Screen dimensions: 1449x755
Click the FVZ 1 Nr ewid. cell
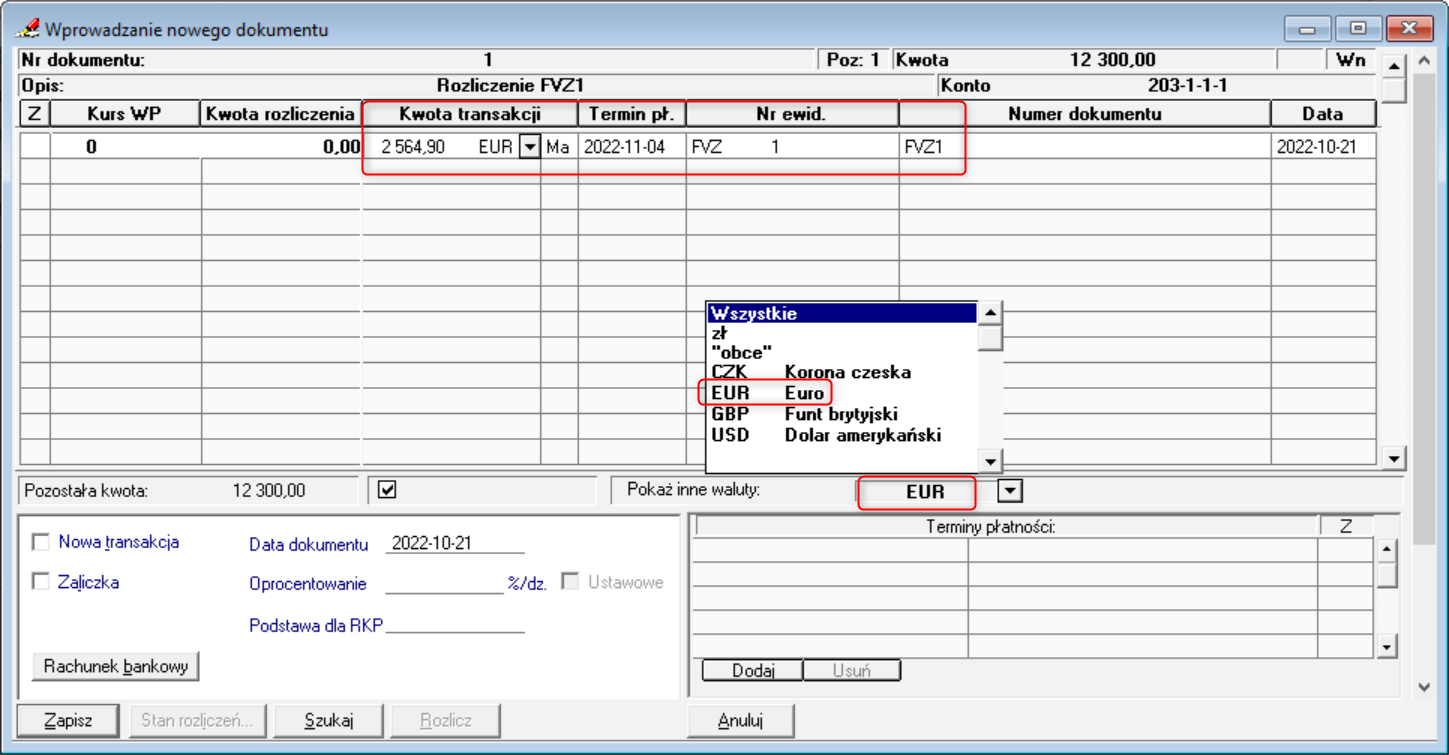click(792, 147)
